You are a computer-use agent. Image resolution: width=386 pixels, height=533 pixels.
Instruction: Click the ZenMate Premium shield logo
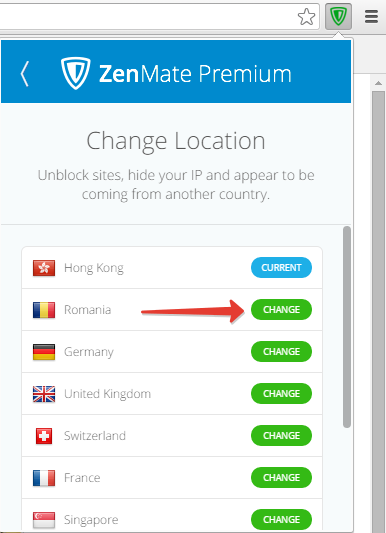tap(75, 73)
